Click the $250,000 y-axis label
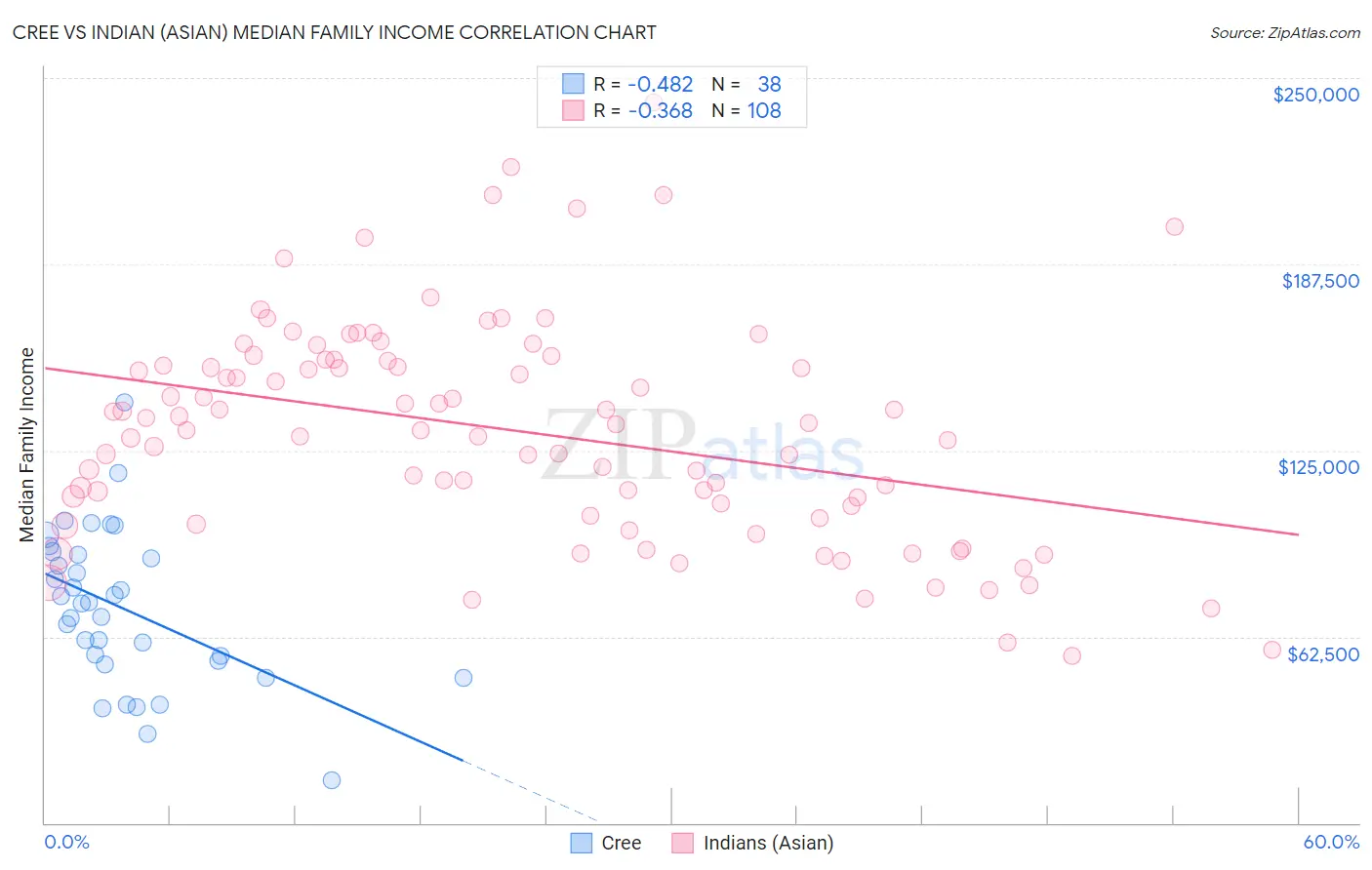 tap(1315, 95)
